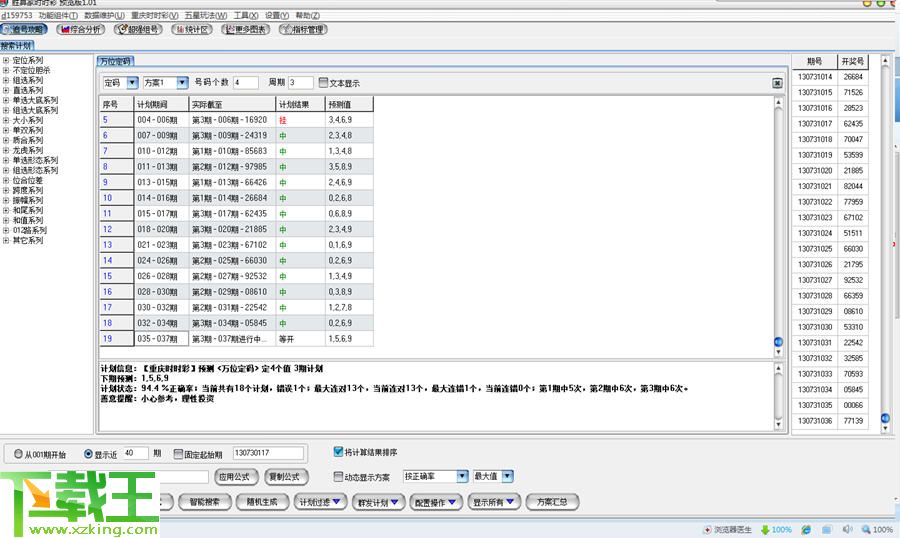The height and width of the screenshot is (538, 900).
Task: Click the 浏览器医生 status bar item
Action: (x=727, y=529)
